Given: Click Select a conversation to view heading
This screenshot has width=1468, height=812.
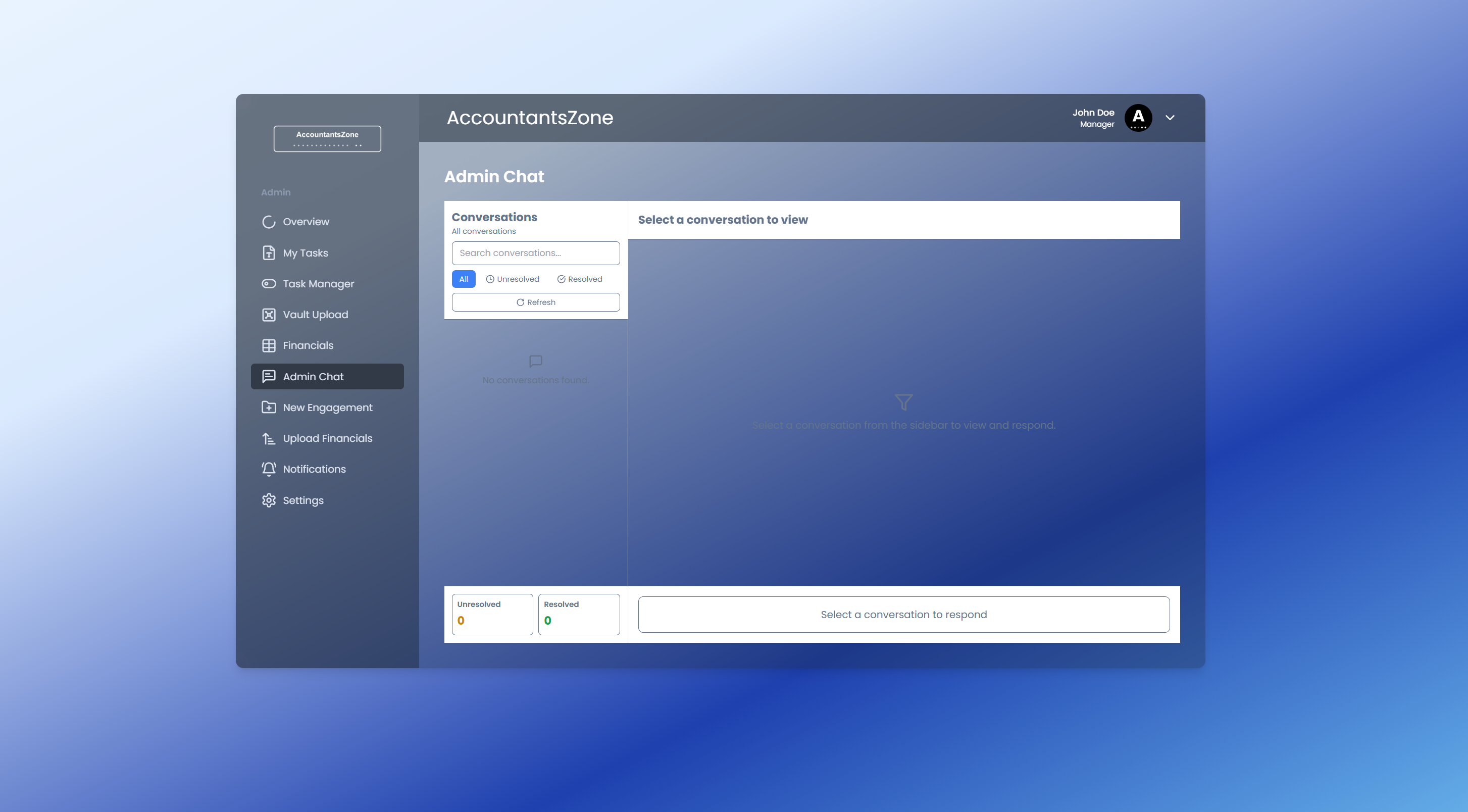Looking at the screenshot, I should [x=723, y=220].
